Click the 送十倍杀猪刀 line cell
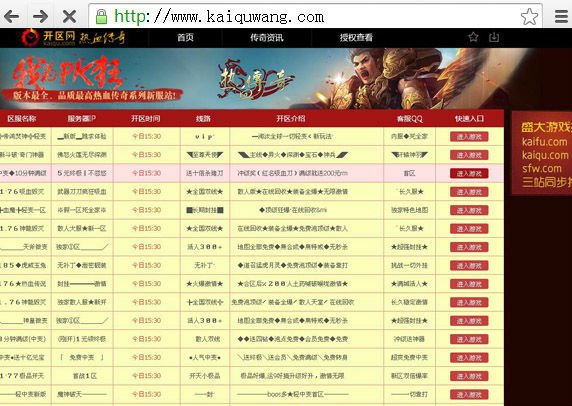572x406 pixels. (x=204, y=173)
